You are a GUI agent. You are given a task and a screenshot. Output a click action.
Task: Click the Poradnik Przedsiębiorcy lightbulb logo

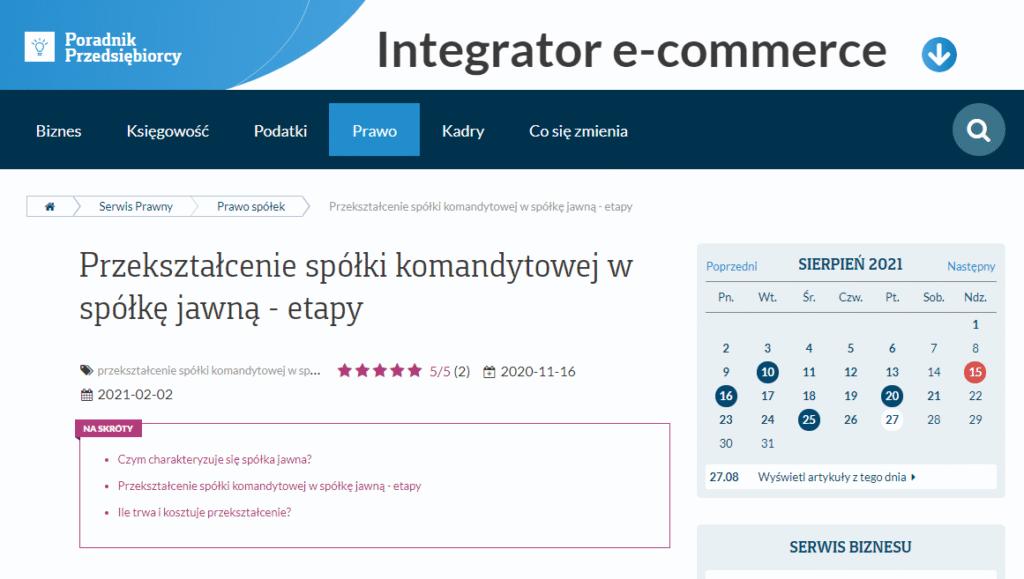[x=40, y=46]
